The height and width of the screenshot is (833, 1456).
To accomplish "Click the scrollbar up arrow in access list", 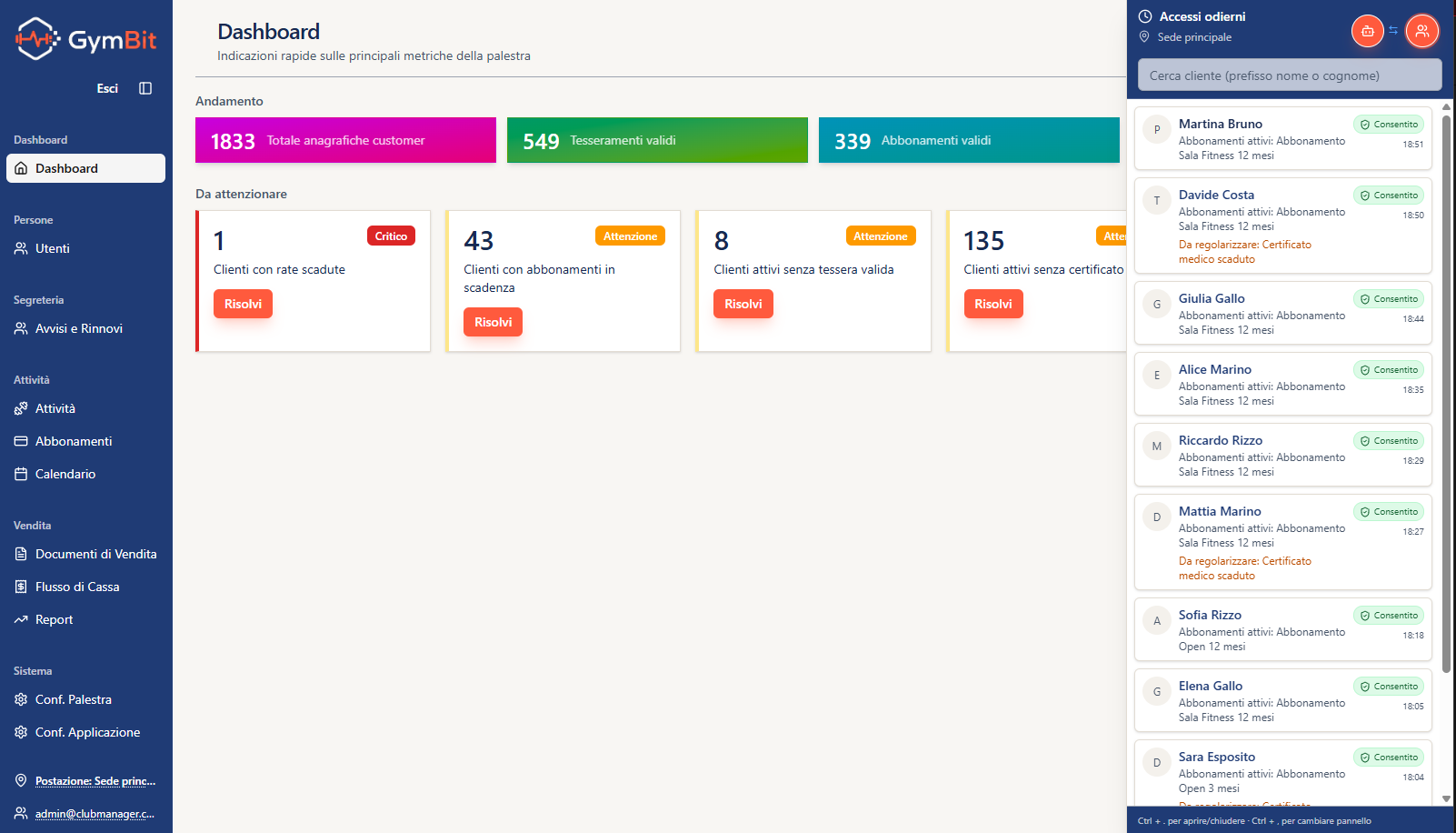I will [x=1446, y=106].
